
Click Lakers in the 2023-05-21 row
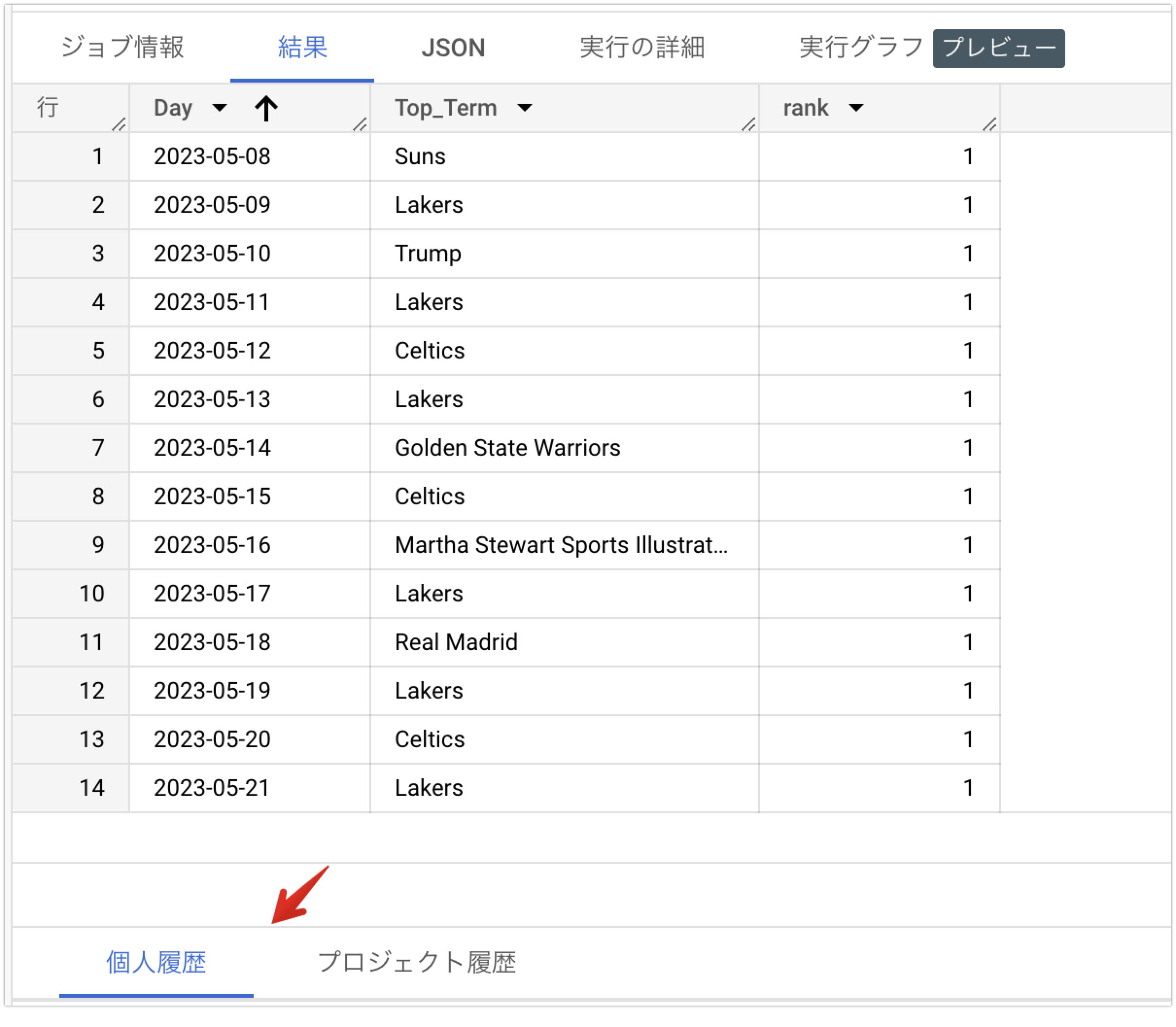tap(565, 788)
